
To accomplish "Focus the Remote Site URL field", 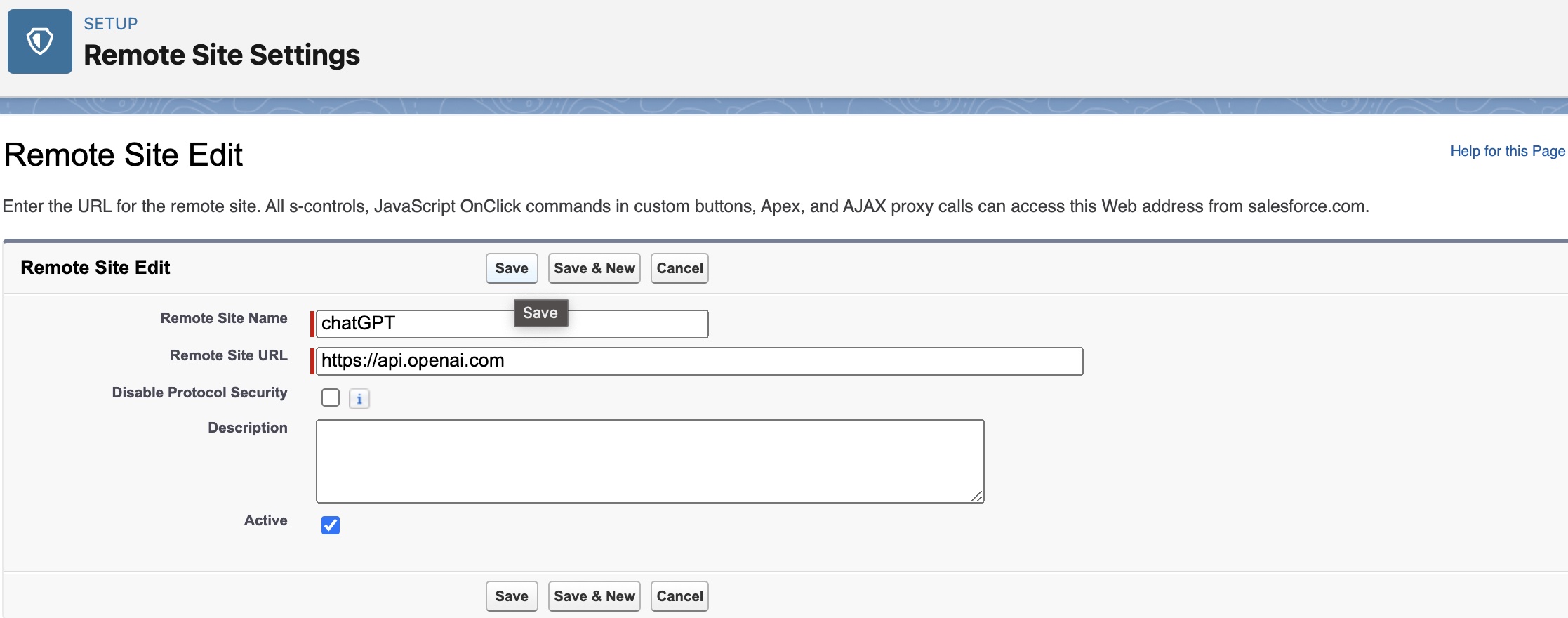I will [700, 361].
